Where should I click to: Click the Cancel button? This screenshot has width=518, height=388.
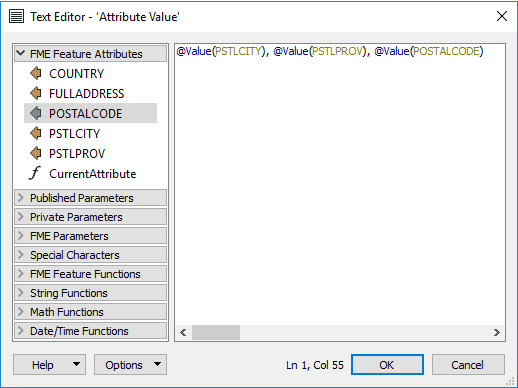(468, 365)
